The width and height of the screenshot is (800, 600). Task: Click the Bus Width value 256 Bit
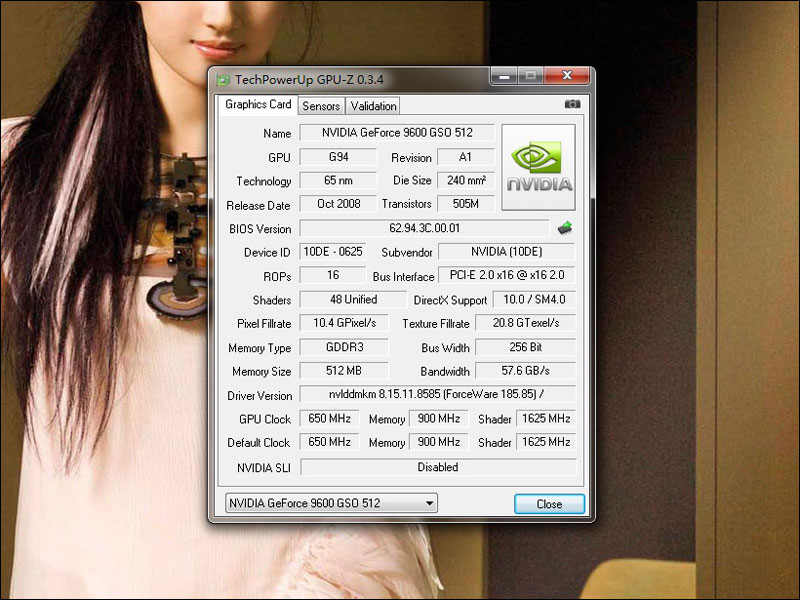[x=526, y=347]
